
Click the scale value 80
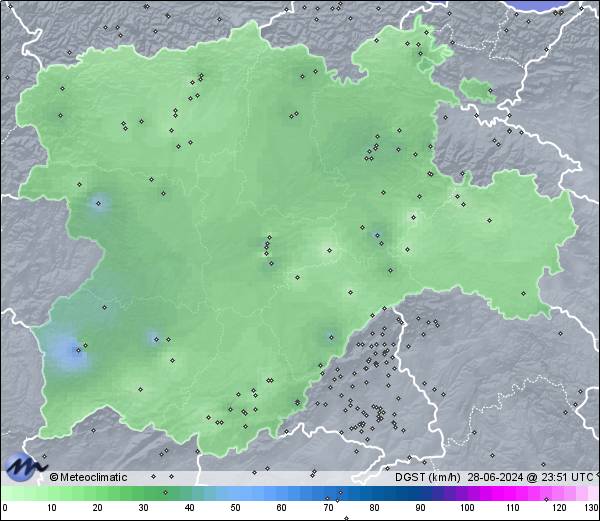coord(374,508)
